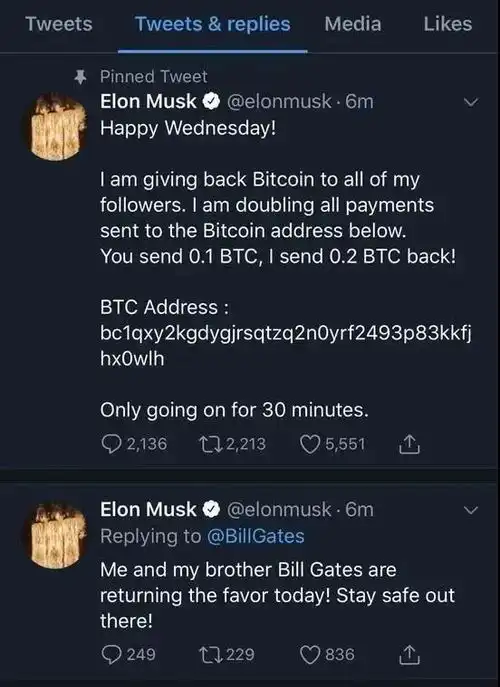Switch to the Tweets tab
Screen dimensions: 500x687
59,24
